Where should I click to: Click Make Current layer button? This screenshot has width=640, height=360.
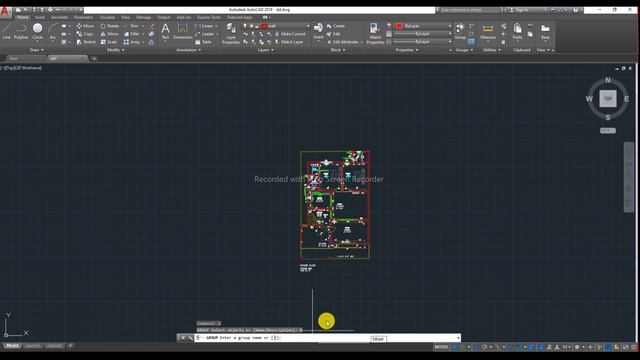pos(290,34)
